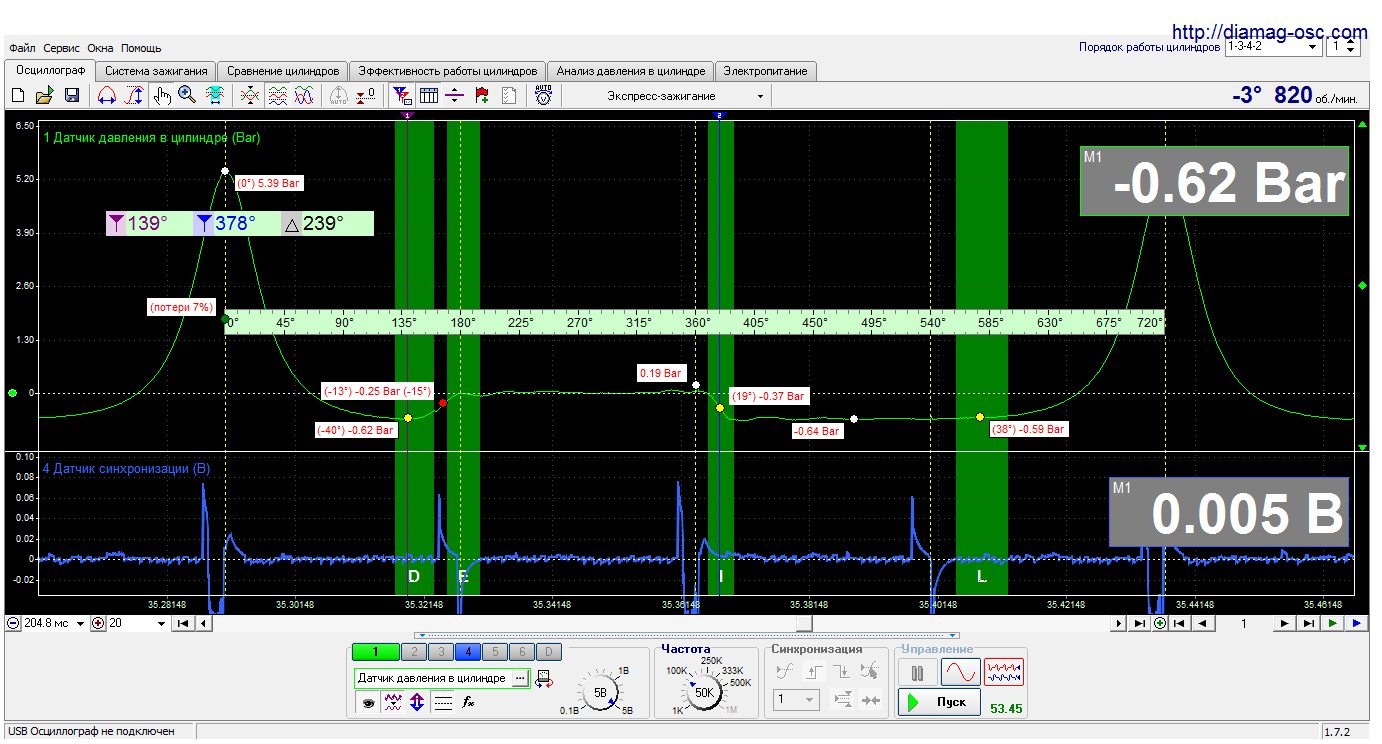Click the channel vertical shift arrows icon
Screen dimensions: 1382x744
click(418, 703)
